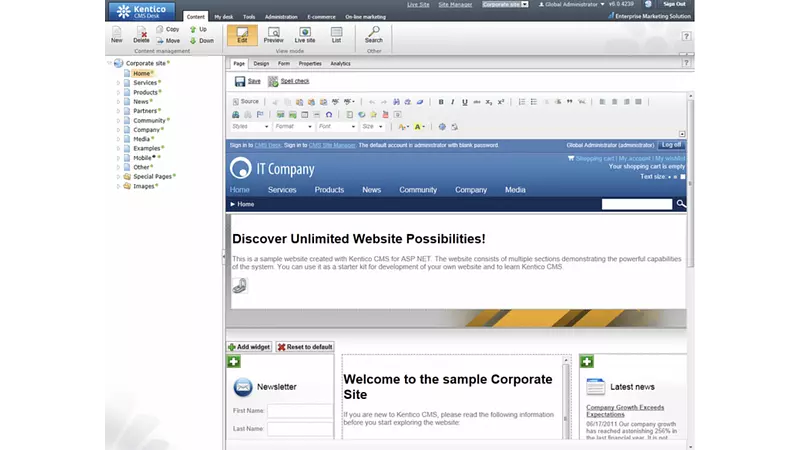This screenshot has width=800, height=450.
Task: Click background highlight color icon
Action: tap(419, 127)
